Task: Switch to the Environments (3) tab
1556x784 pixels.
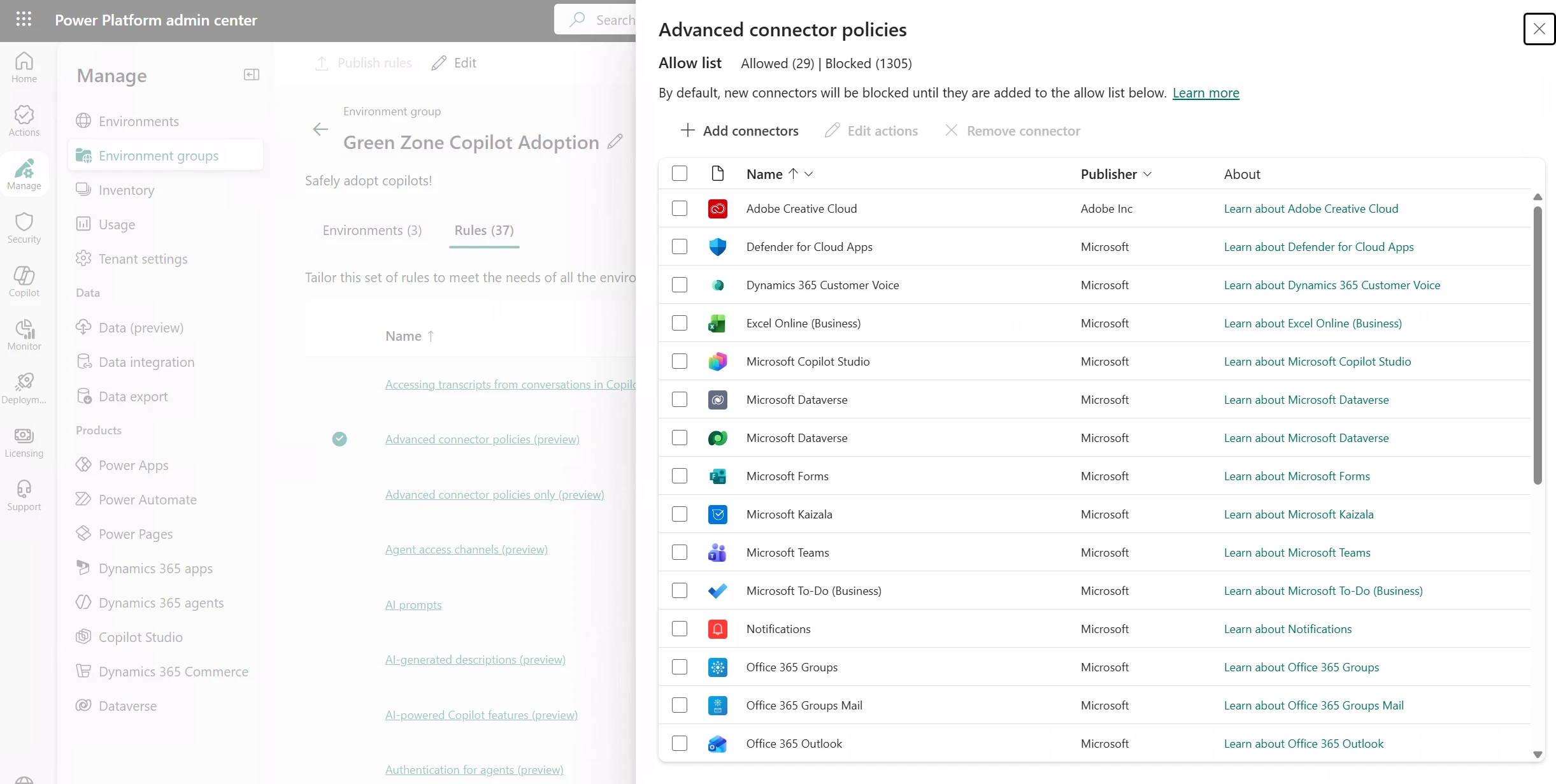Action: click(372, 230)
